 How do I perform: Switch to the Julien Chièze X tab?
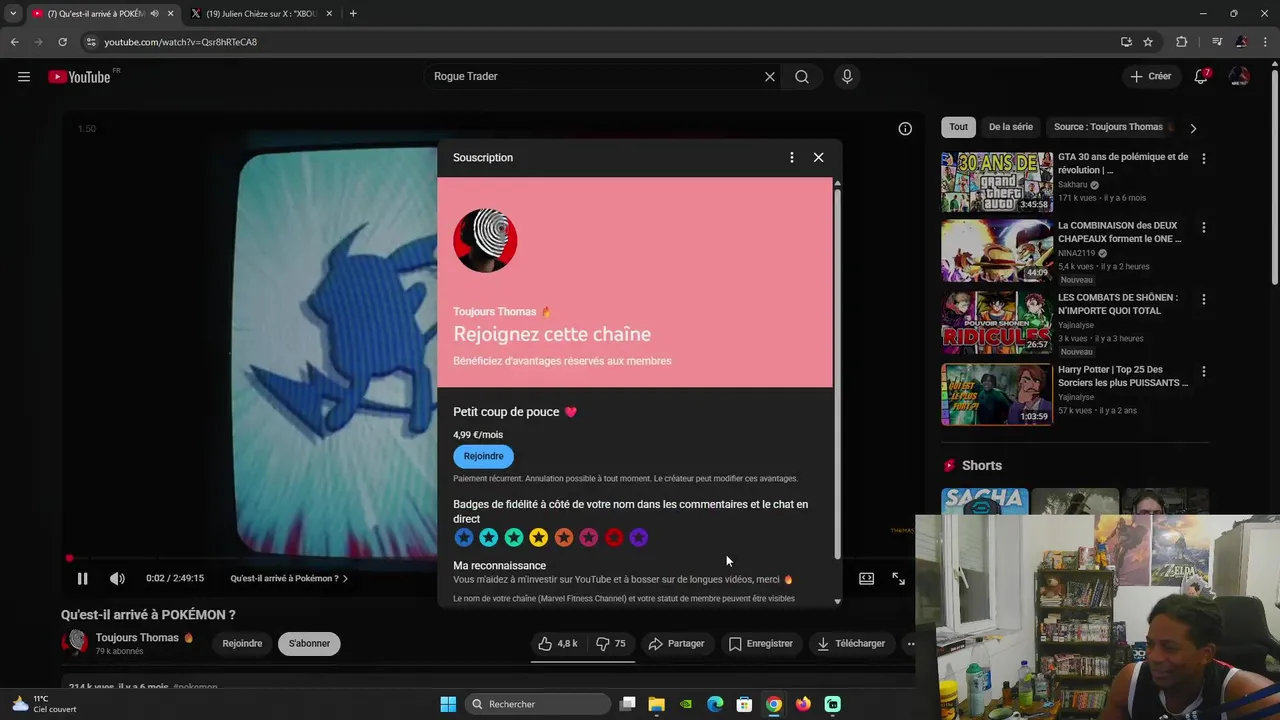coord(261,14)
